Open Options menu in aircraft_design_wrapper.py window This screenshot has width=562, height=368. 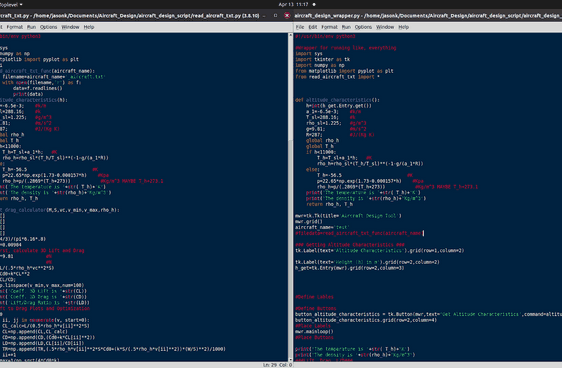pos(363,27)
